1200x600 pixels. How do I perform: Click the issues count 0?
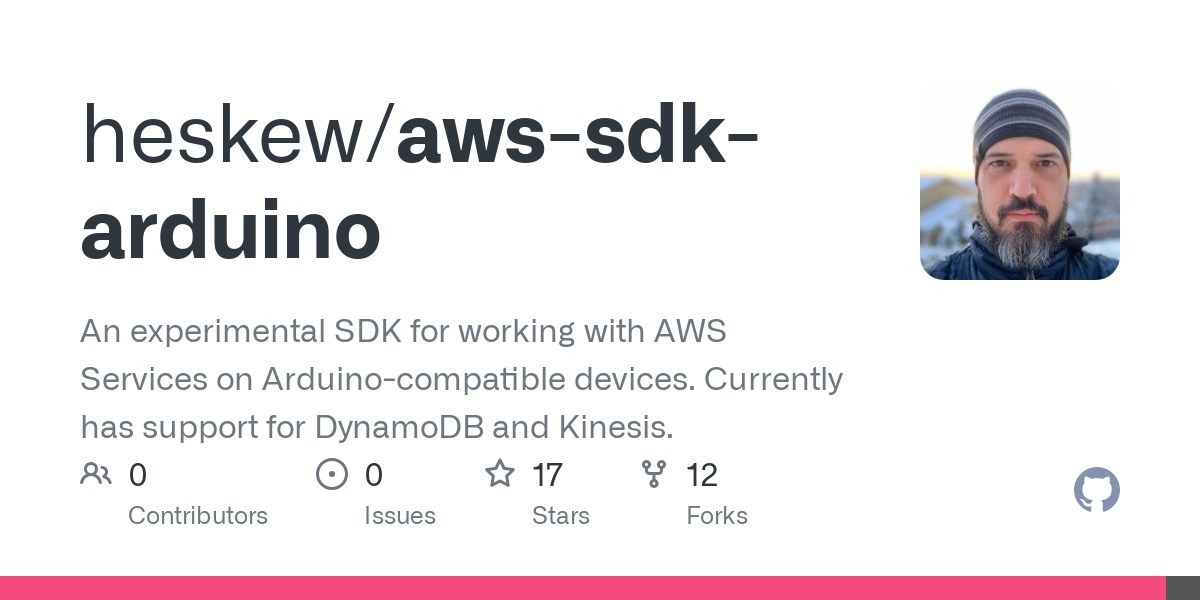pos(374,475)
